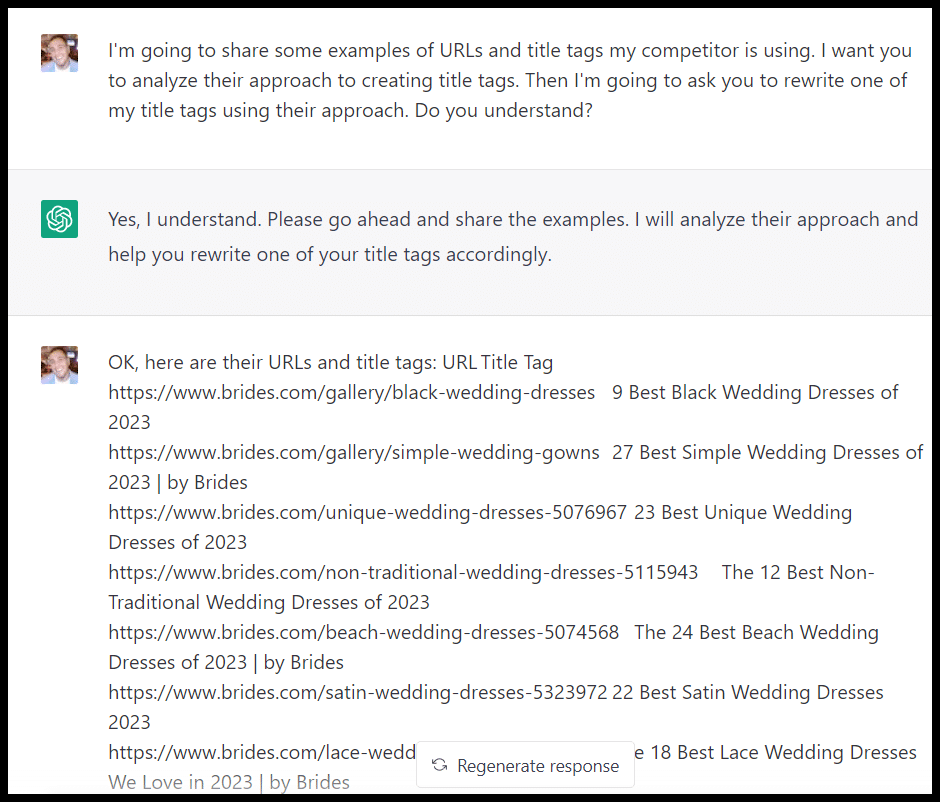Visit the beach-wedding-dresses-5074568 URL
This screenshot has width=940, height=802.
363,632
